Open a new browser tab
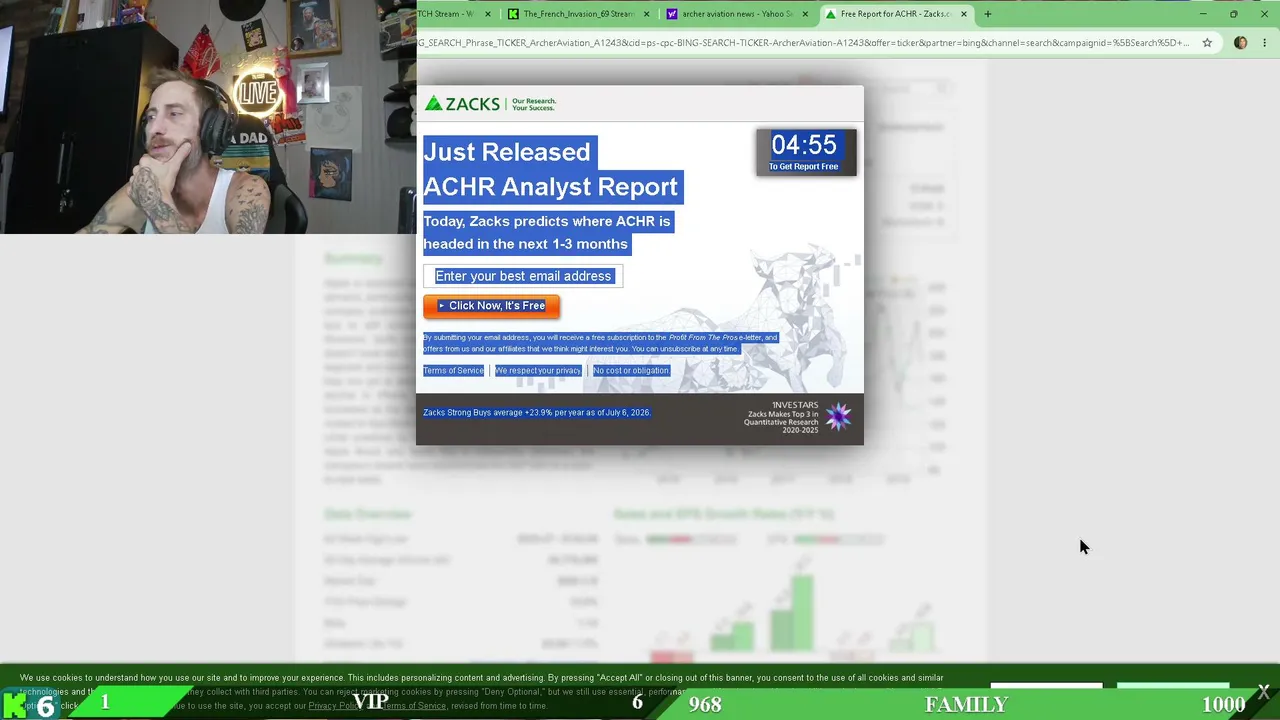This screenshot has width=1280, height=720. [988, 14]
